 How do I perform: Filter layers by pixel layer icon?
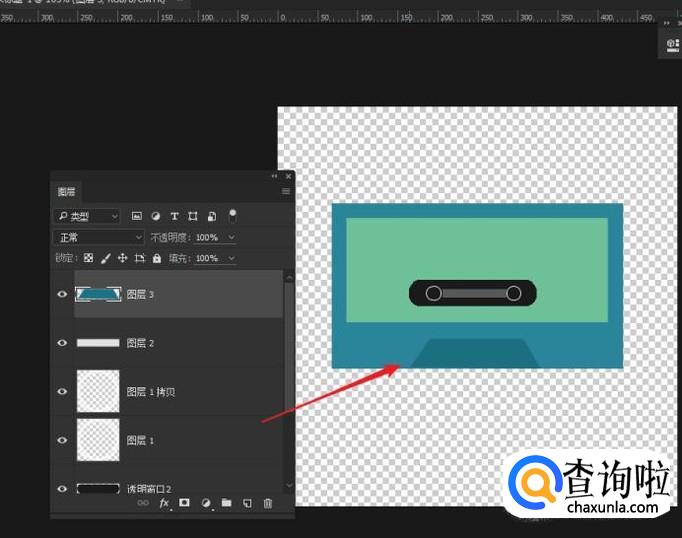click(x=137, y=216)
